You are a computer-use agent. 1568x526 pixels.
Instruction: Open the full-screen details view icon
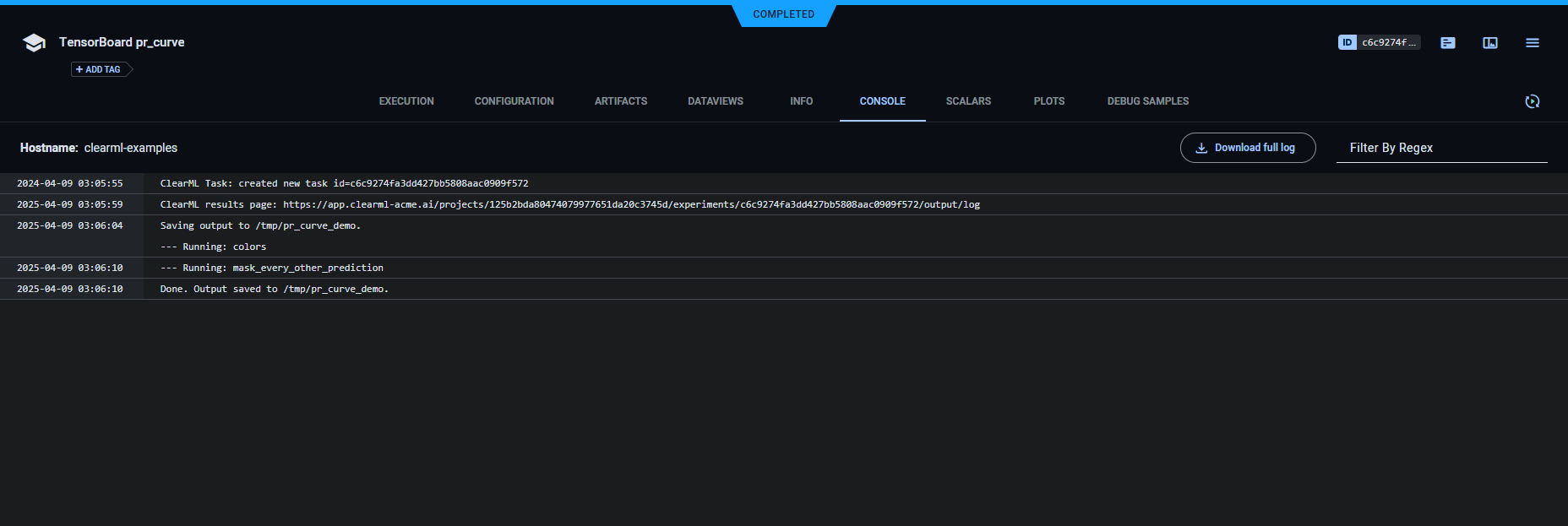click(1489, 43)
